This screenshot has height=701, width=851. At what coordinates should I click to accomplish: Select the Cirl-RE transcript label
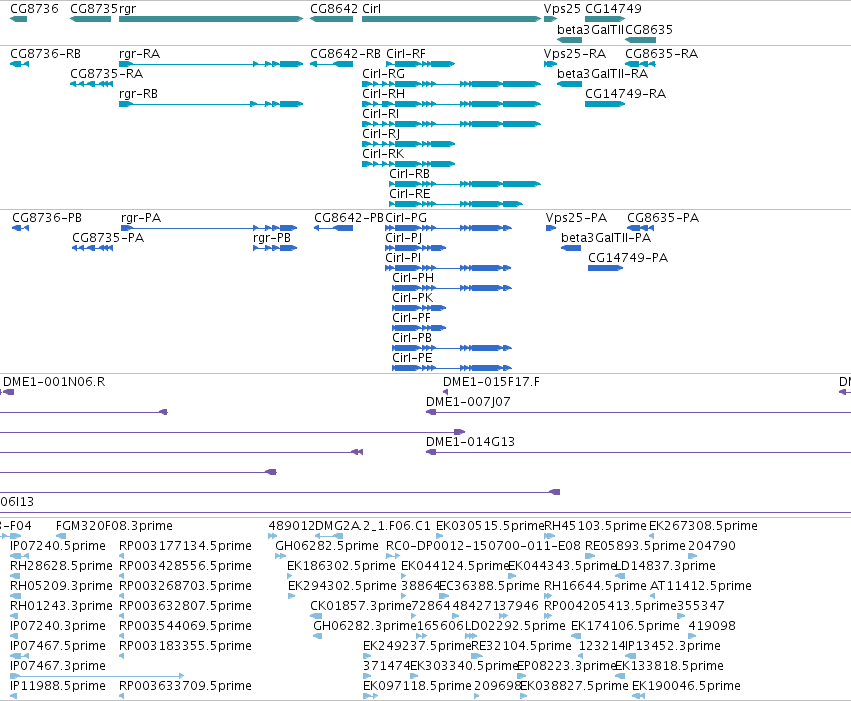tap(409, 194)
